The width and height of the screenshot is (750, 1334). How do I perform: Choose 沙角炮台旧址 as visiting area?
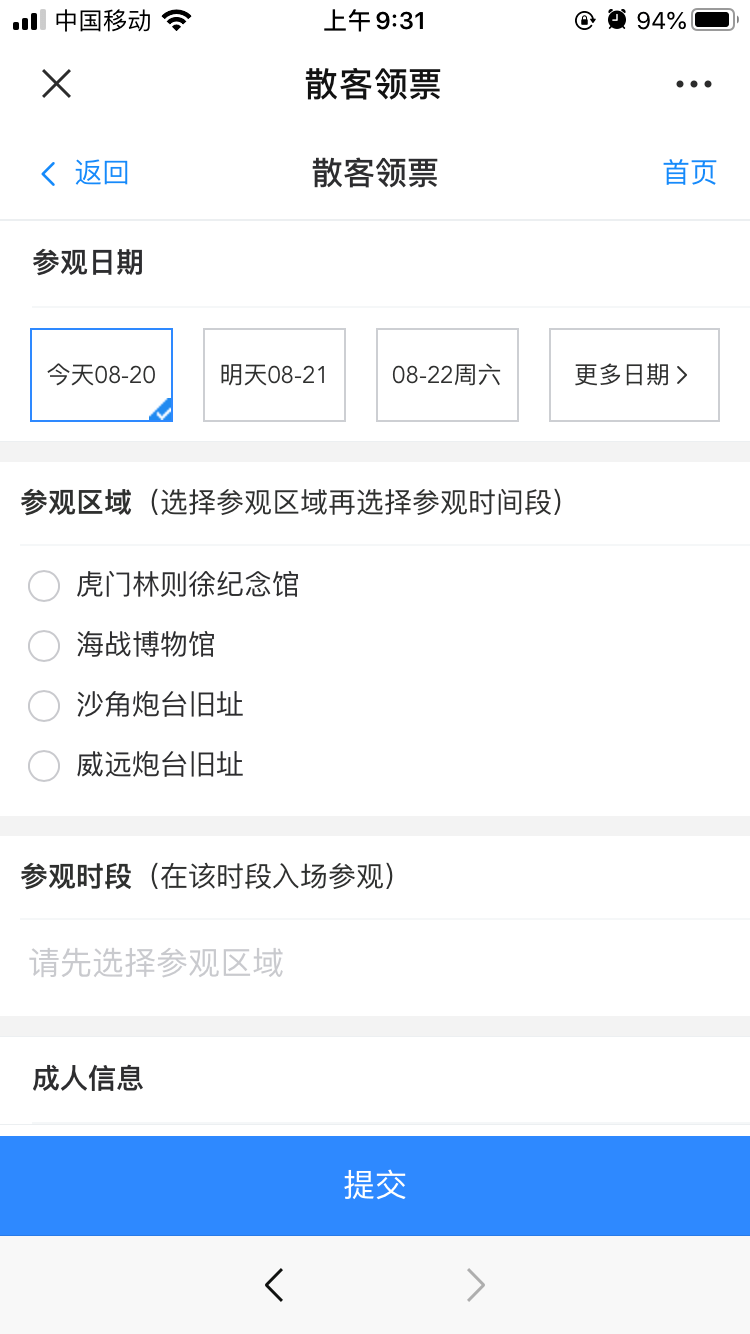[x=44, y=705]
